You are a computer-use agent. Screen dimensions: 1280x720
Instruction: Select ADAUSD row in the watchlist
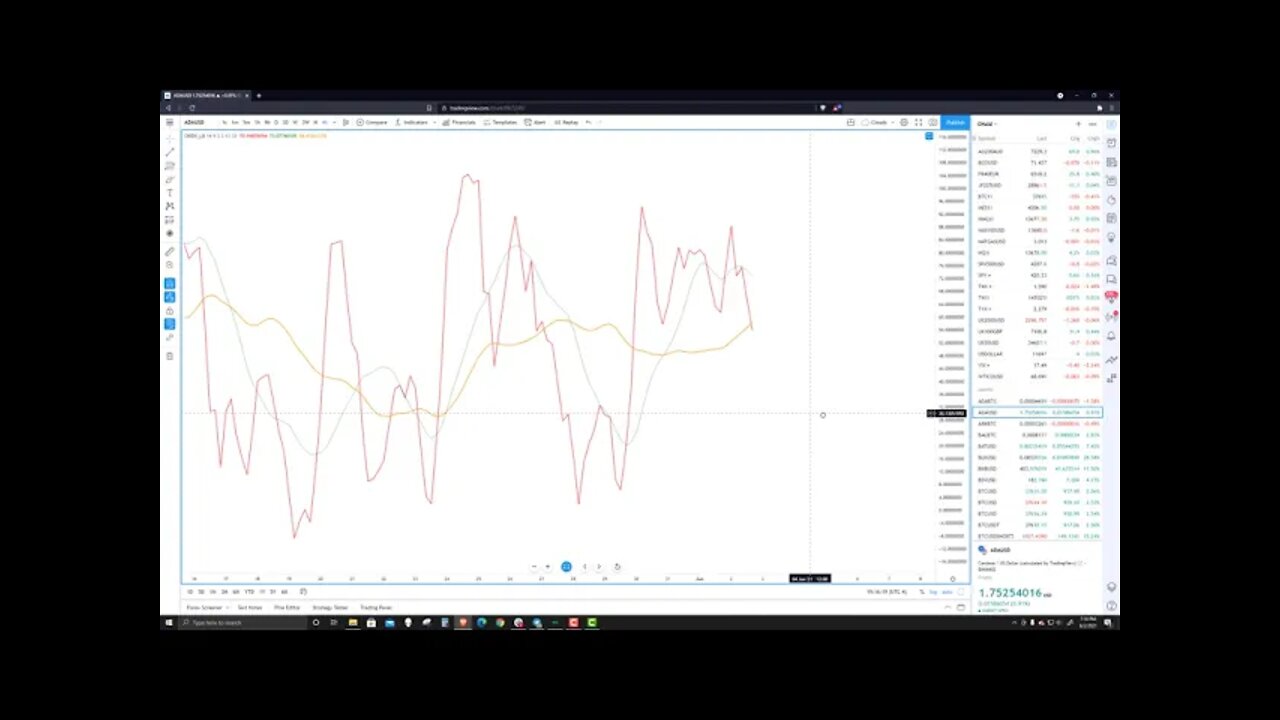pos(1038,412)
